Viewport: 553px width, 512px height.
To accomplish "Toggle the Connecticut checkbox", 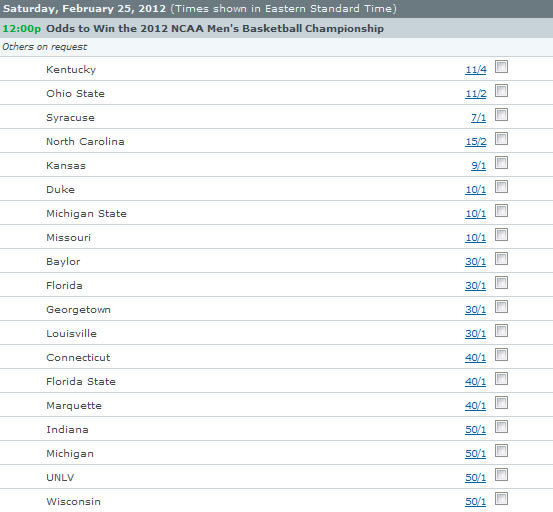I will click(x=501, y=355).
